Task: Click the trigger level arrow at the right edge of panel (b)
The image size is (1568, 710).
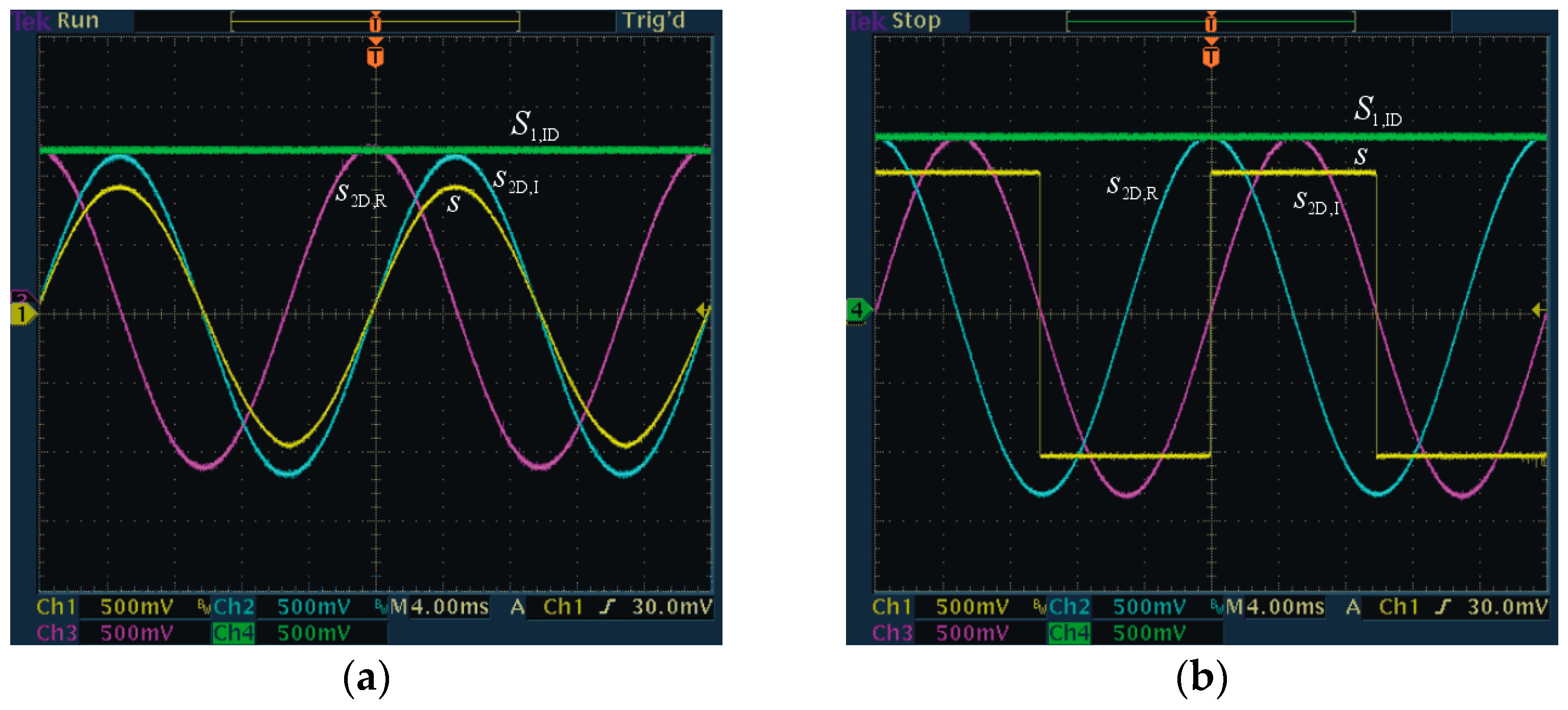Action: (1538, 311)
